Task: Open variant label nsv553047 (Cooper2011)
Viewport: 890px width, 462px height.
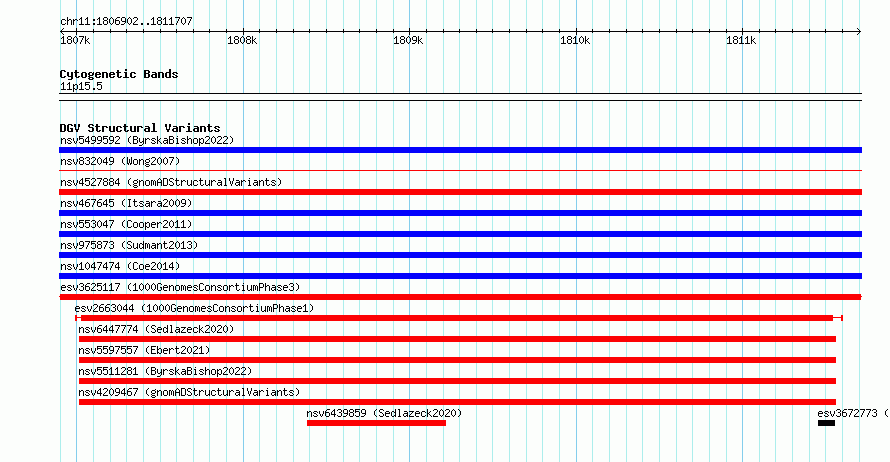Action: click(126, 224)
